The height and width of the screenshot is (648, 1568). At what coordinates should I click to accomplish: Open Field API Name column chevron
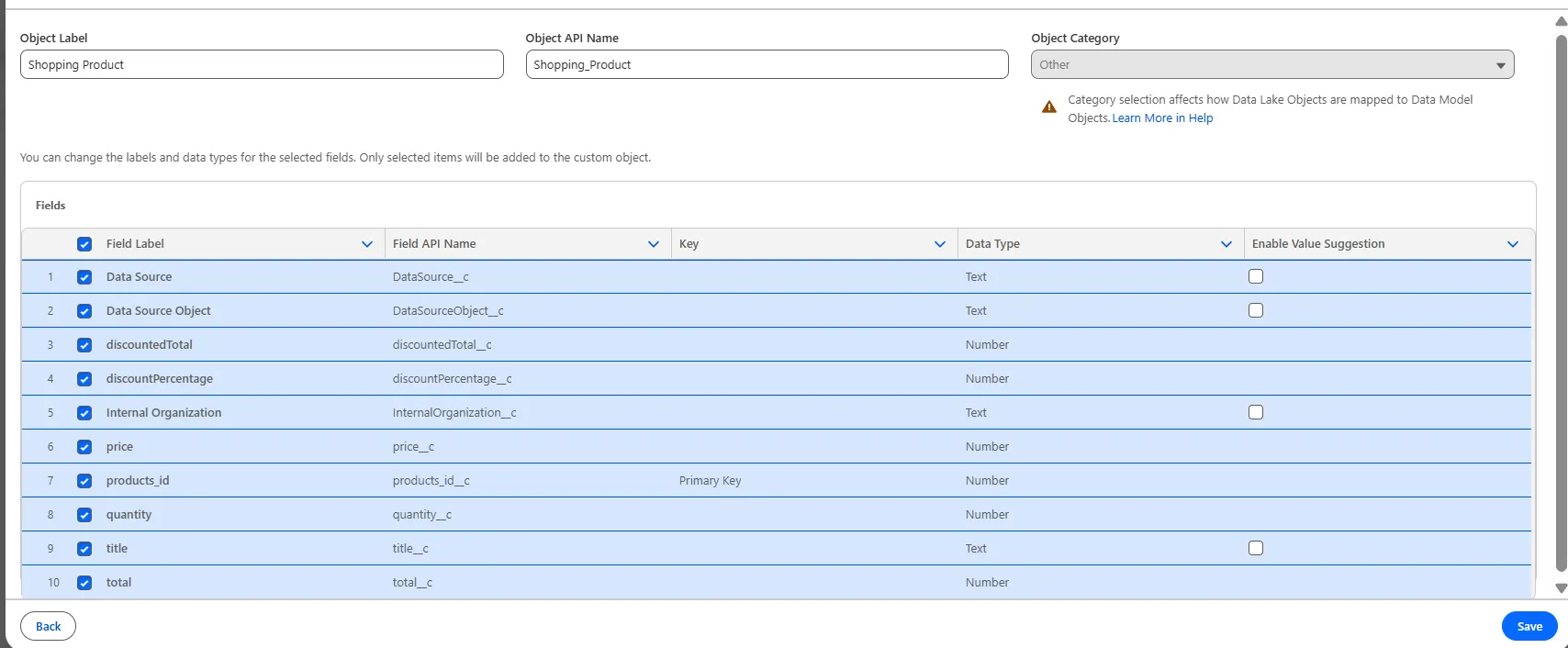coord(654,244)
